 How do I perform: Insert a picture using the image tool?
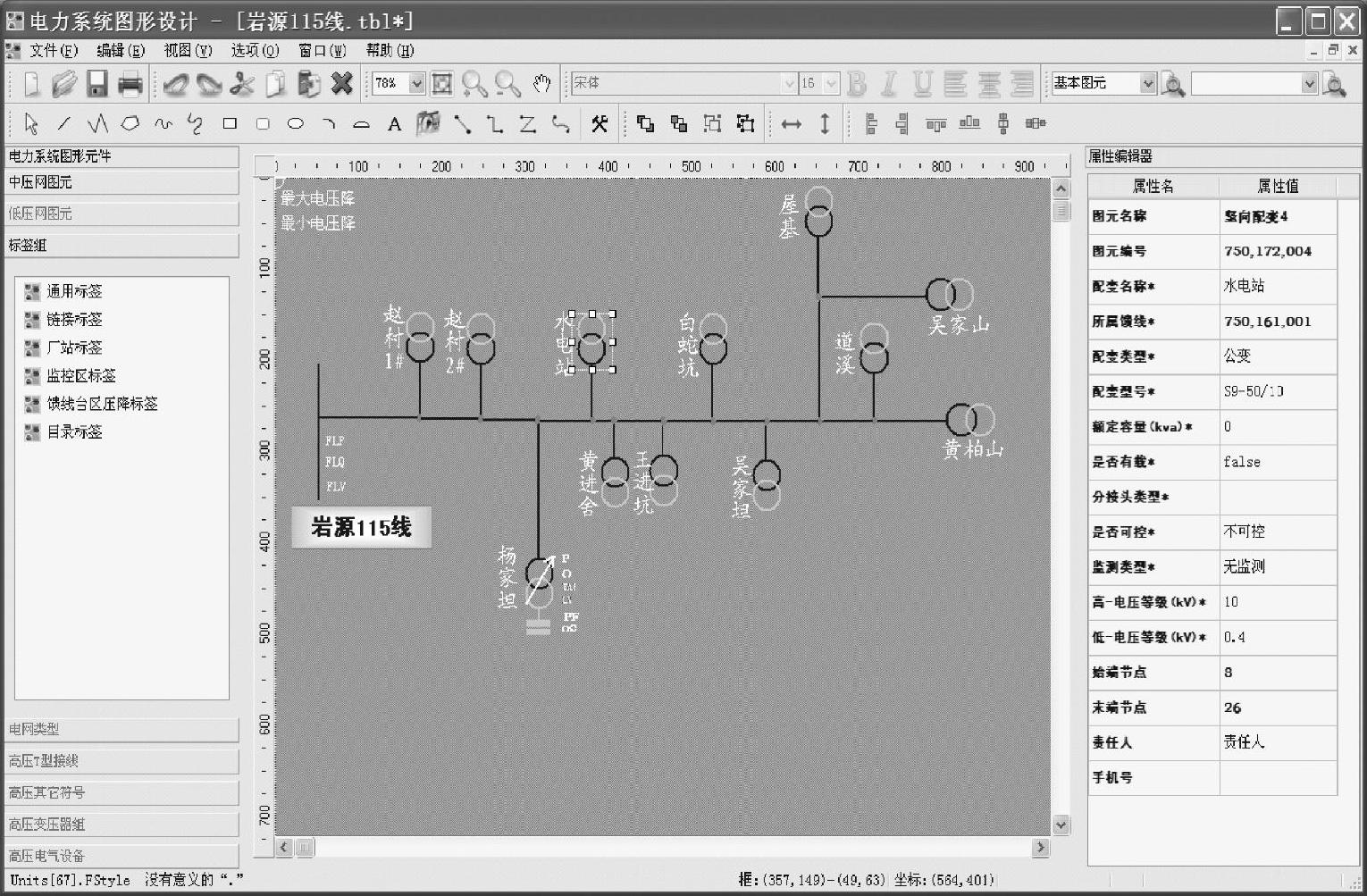pos(428,123)
